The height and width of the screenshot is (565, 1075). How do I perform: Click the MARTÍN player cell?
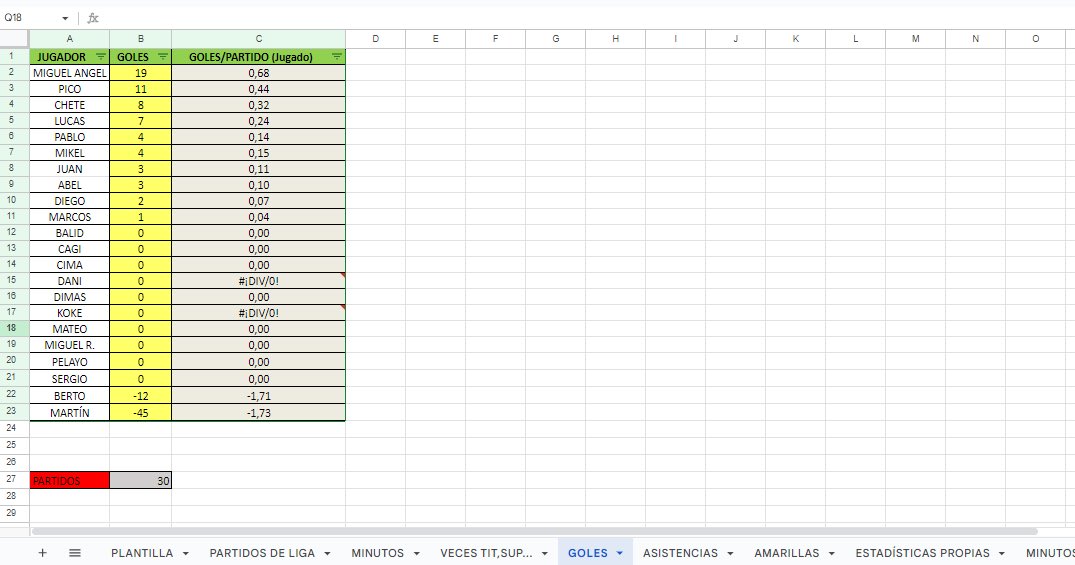(x=69, y=413)
